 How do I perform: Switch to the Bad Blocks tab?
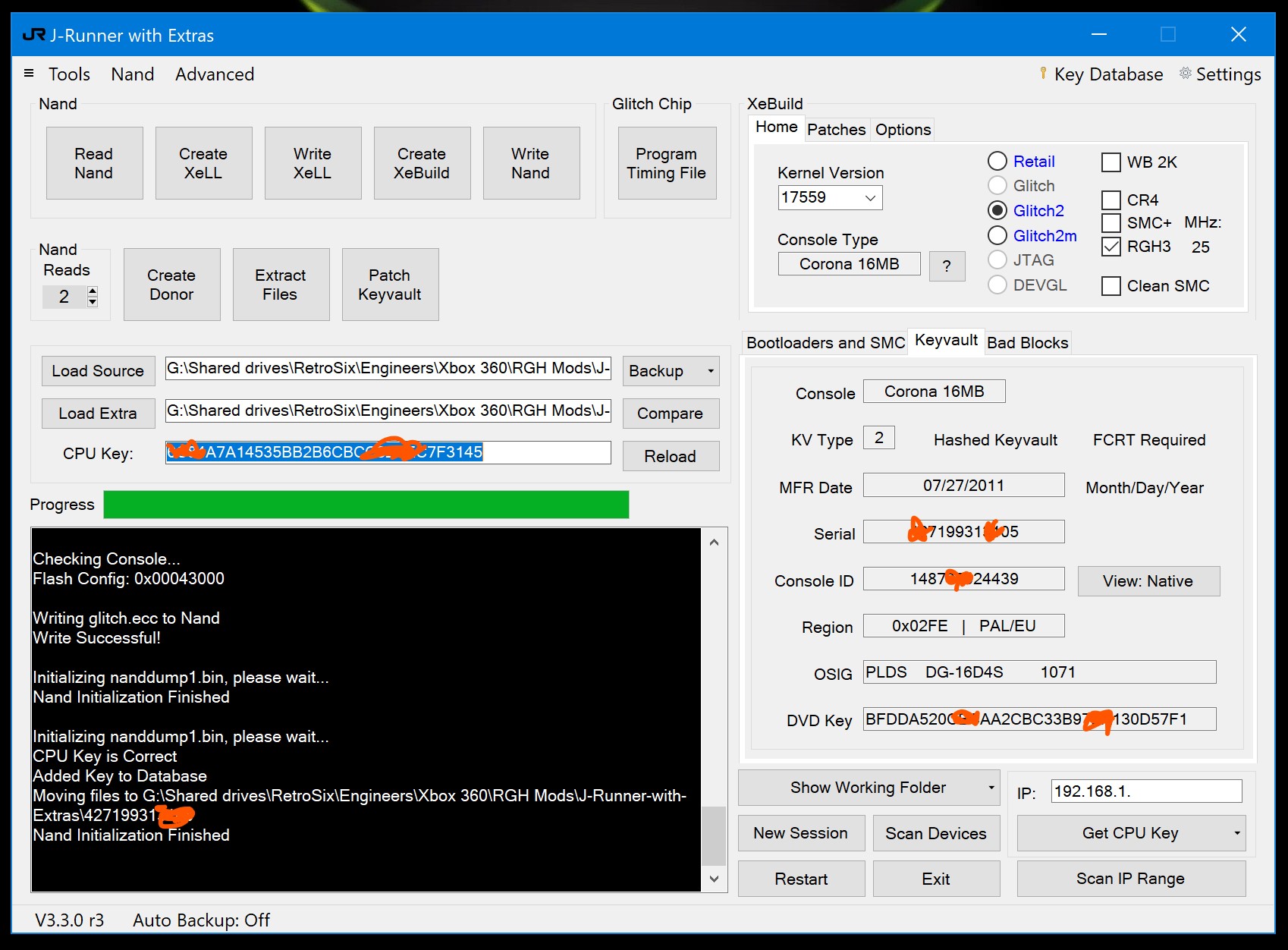(1028, 342)
